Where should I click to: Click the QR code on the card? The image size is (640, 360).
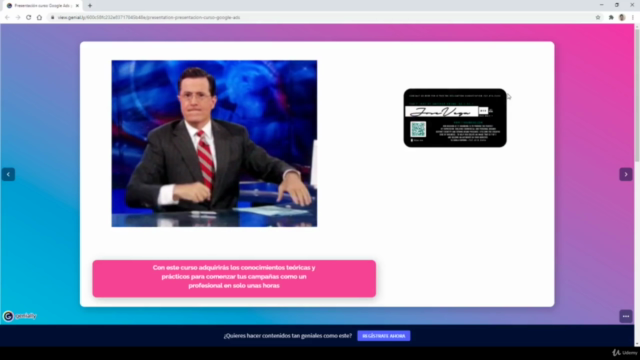click(418, 129)
